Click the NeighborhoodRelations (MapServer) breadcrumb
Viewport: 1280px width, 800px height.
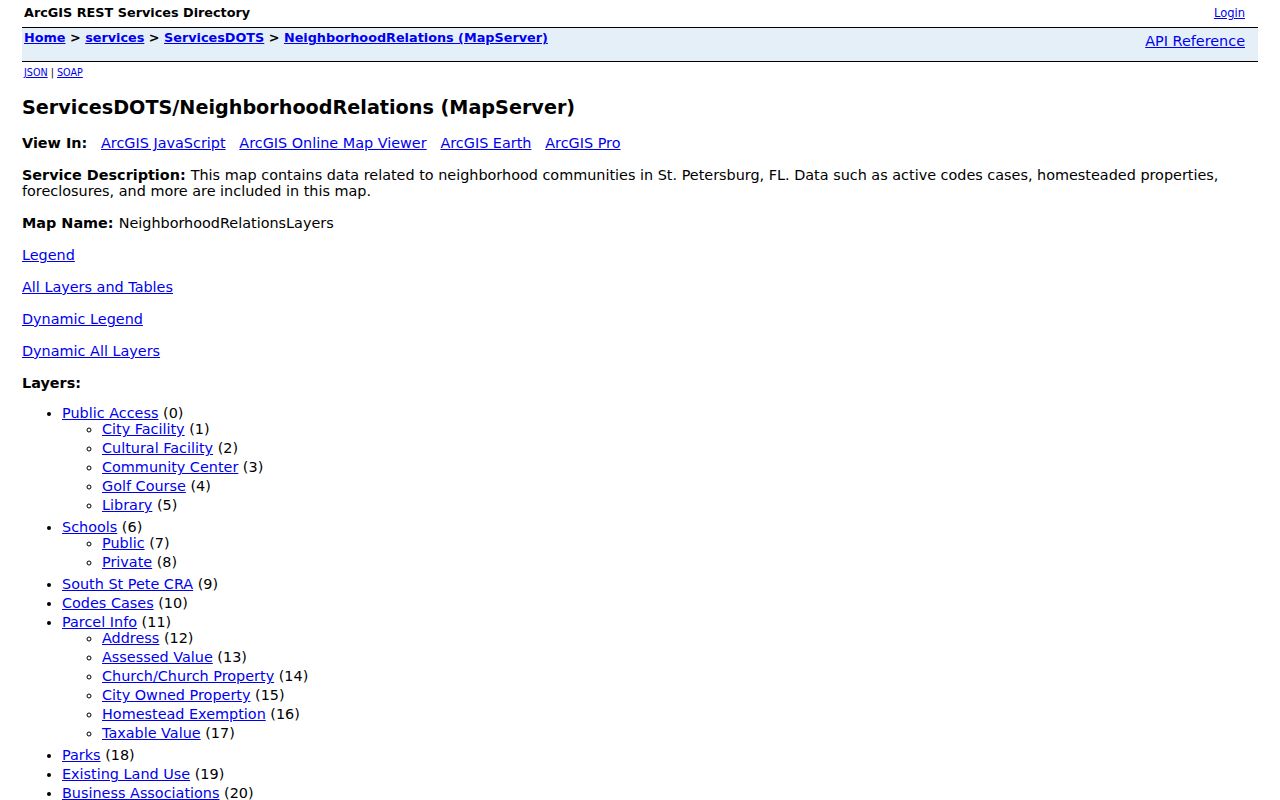point(416,38)
